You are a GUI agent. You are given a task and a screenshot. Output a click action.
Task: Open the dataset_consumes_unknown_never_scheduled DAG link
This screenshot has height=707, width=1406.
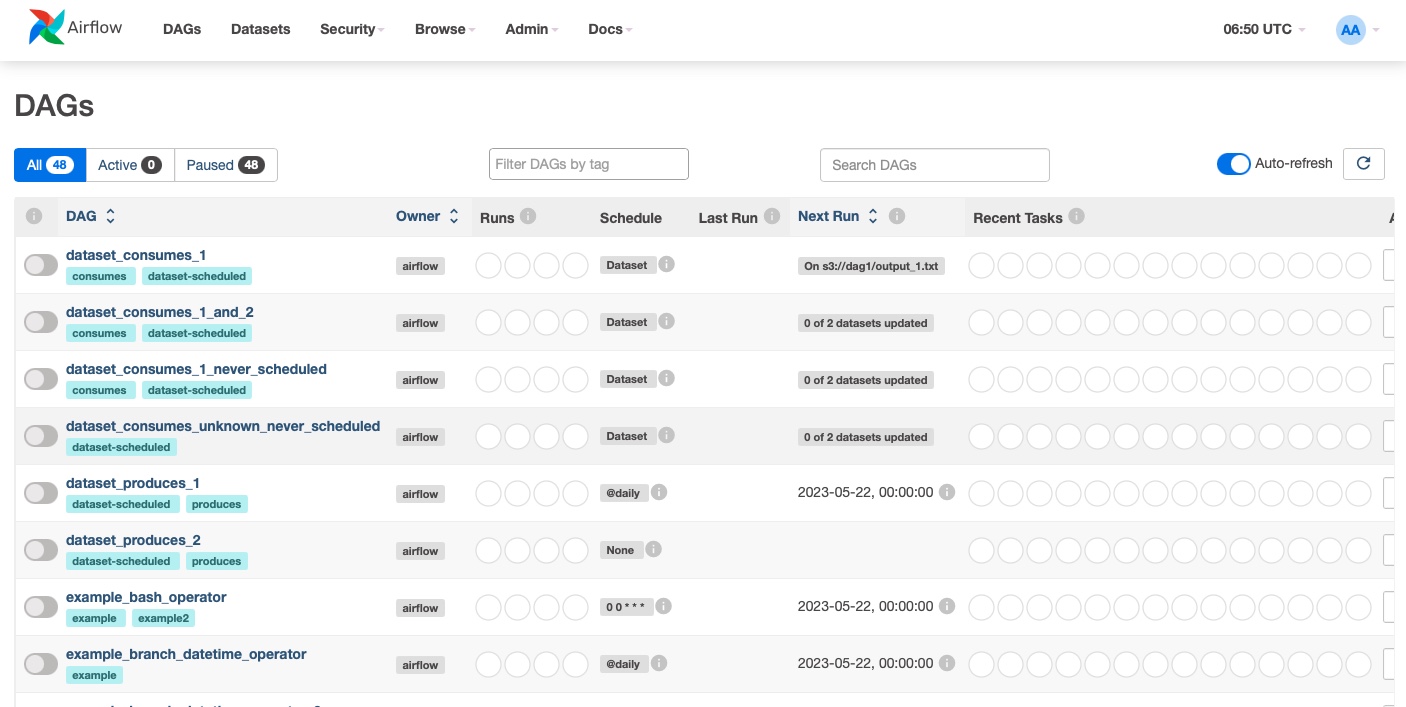coord(223,426)
